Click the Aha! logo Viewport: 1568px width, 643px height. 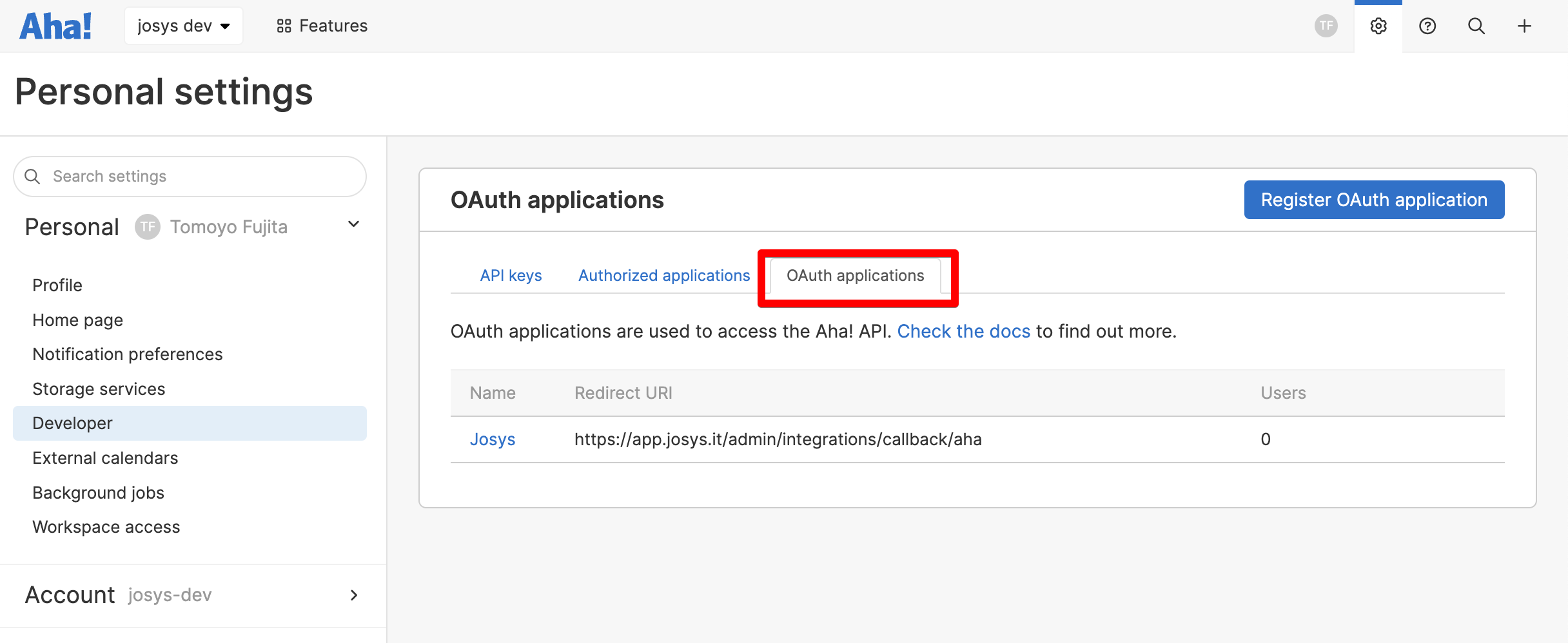(55, 26)
